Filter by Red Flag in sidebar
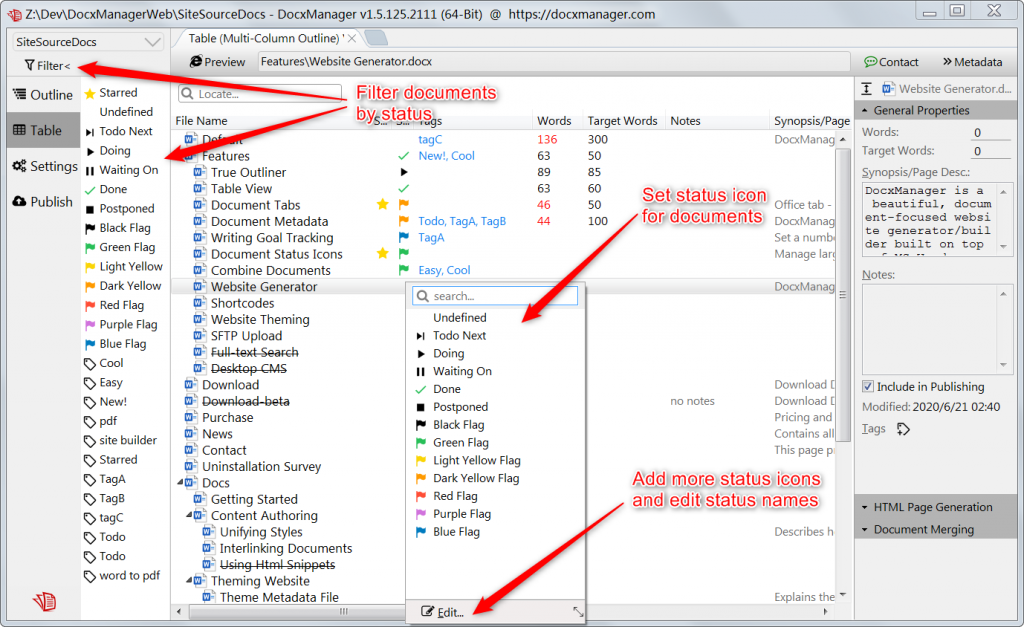The height and width of the screenshot is (627, 1024). [x=114, y=305]
